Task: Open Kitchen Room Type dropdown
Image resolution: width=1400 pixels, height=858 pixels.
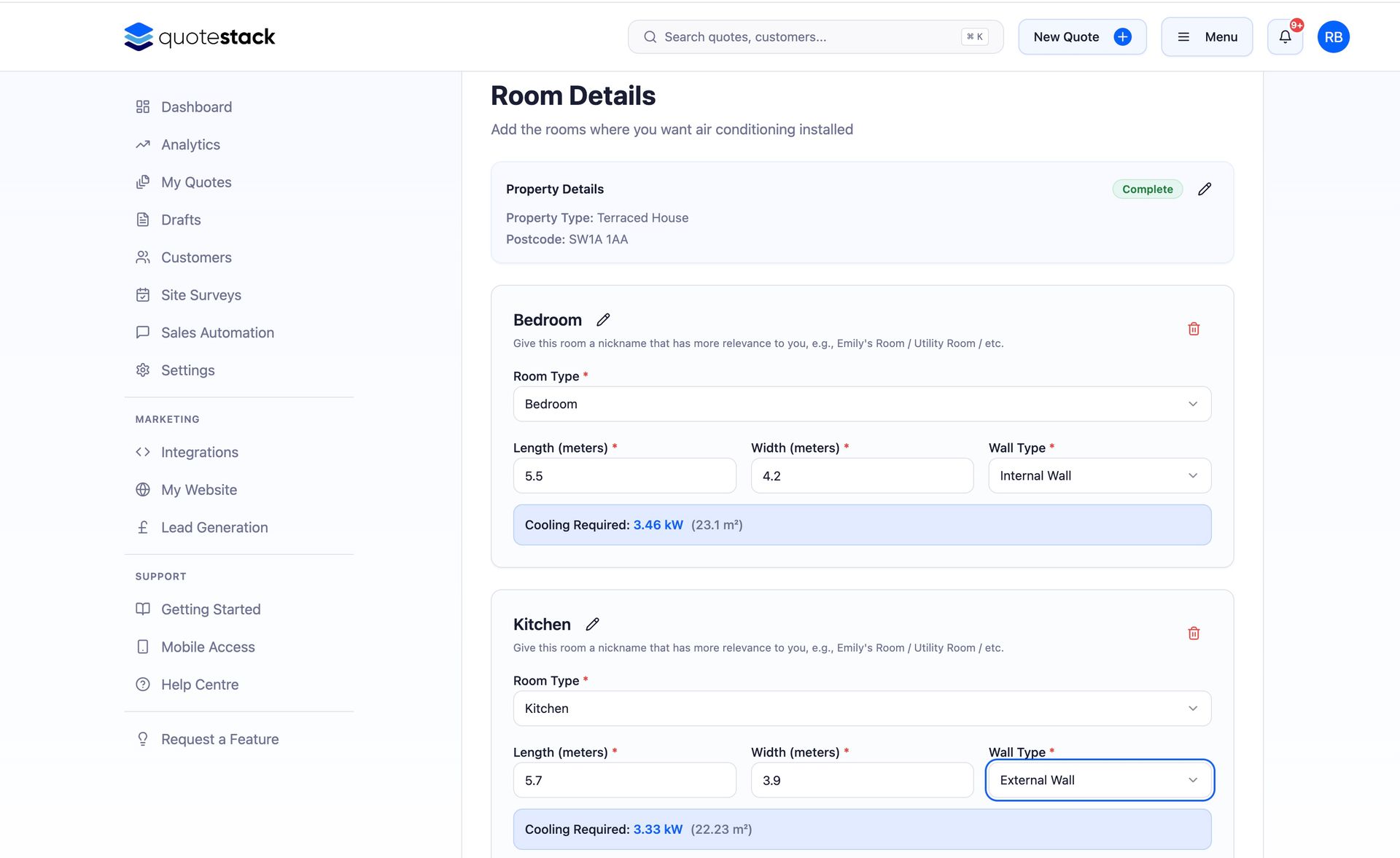Action: (x=862, y=709)
